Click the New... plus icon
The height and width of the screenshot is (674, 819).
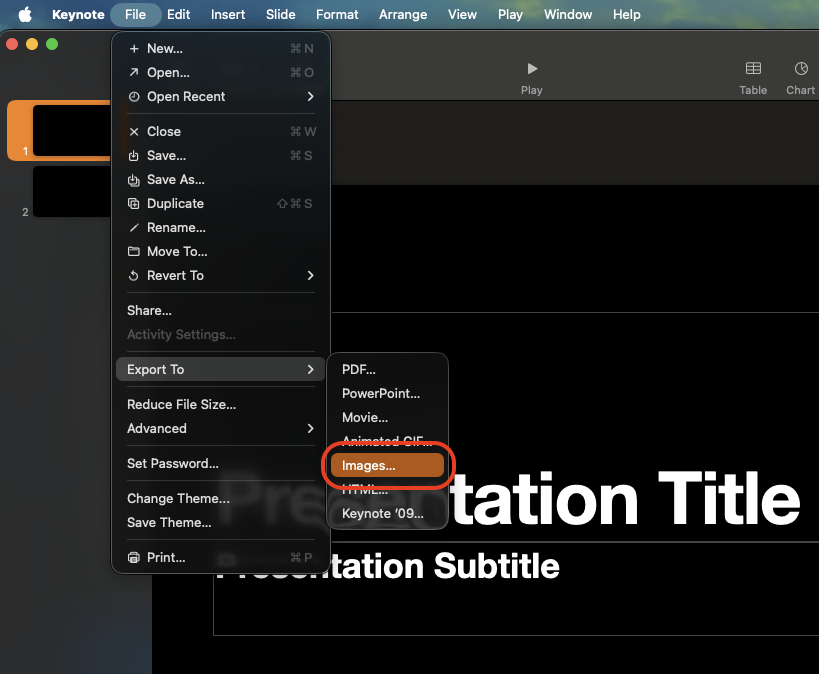[x=134, y=49]
